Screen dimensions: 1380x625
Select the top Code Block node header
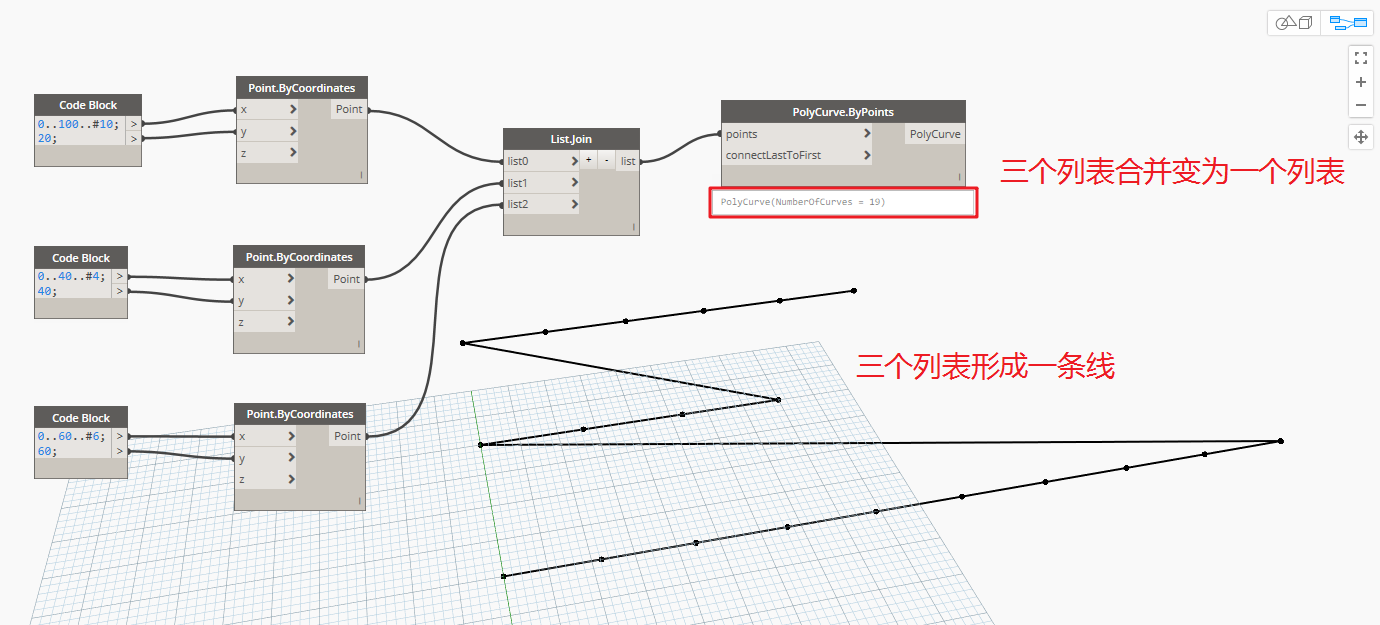88,105
